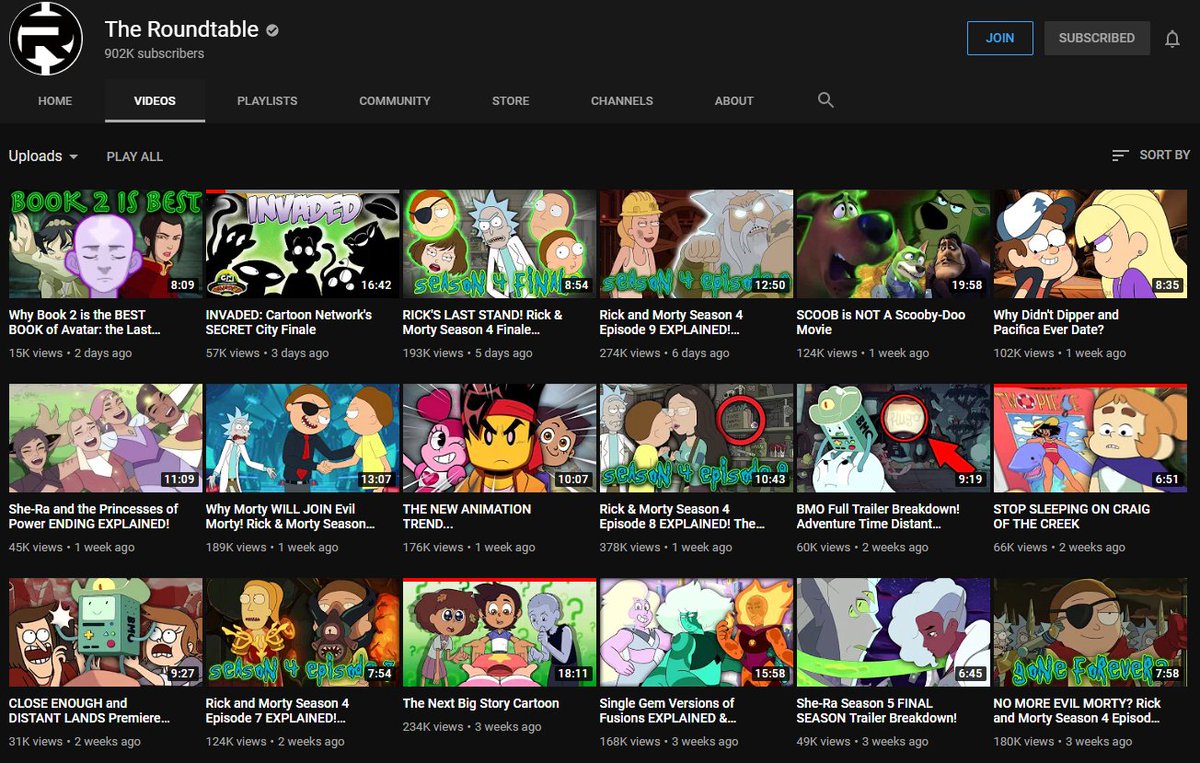
Task: Click the notification bell icon
Action: [1172, 39]
